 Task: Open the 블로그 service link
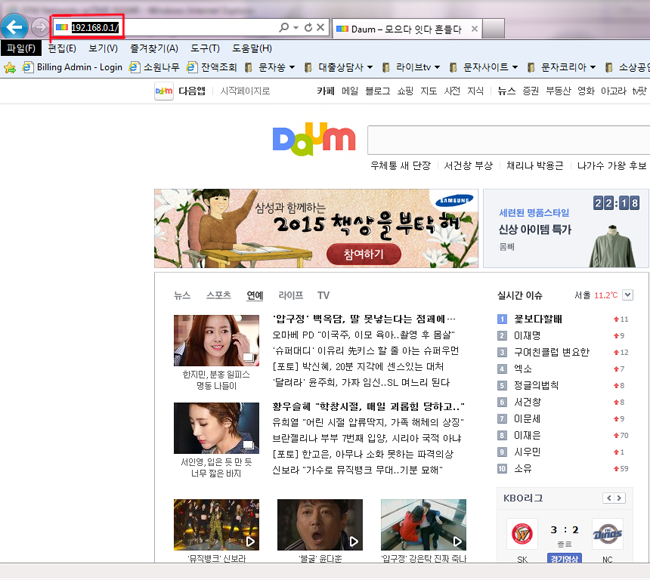(377, 91)
